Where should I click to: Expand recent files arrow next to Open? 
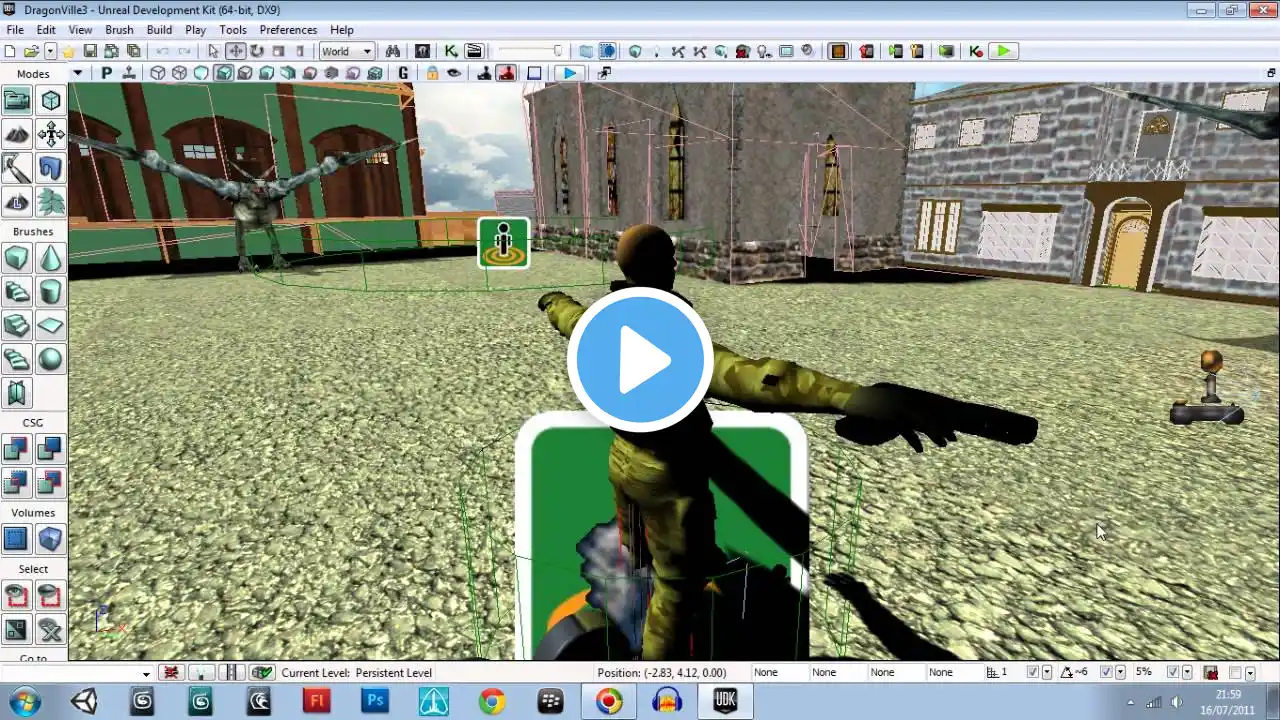coord(50,51)
